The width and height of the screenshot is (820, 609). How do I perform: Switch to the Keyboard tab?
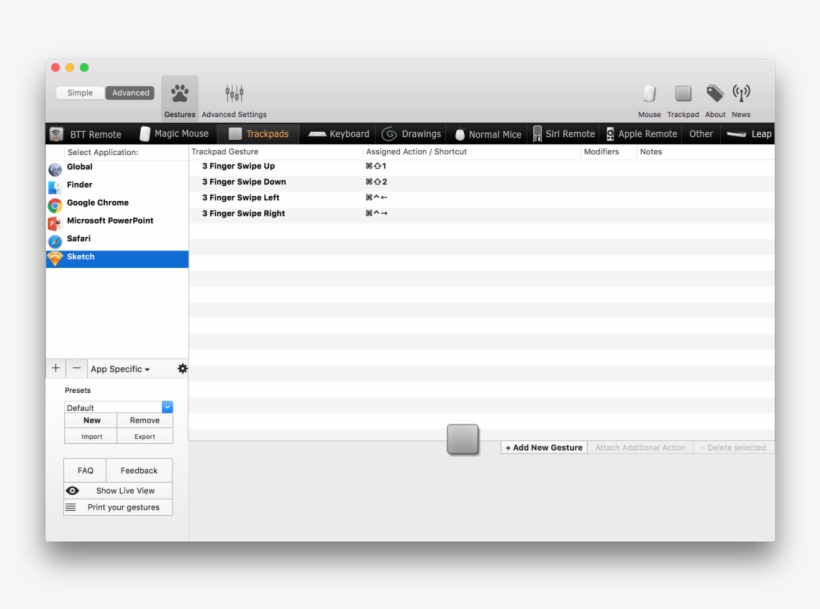tap(339, 134)
